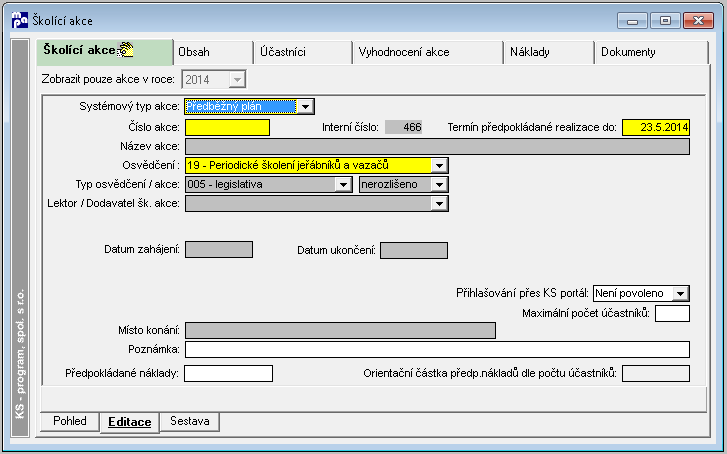Open Systémový typ akce dropdown arrow
The width and height of the screenshot is (727, 454).
305,107
